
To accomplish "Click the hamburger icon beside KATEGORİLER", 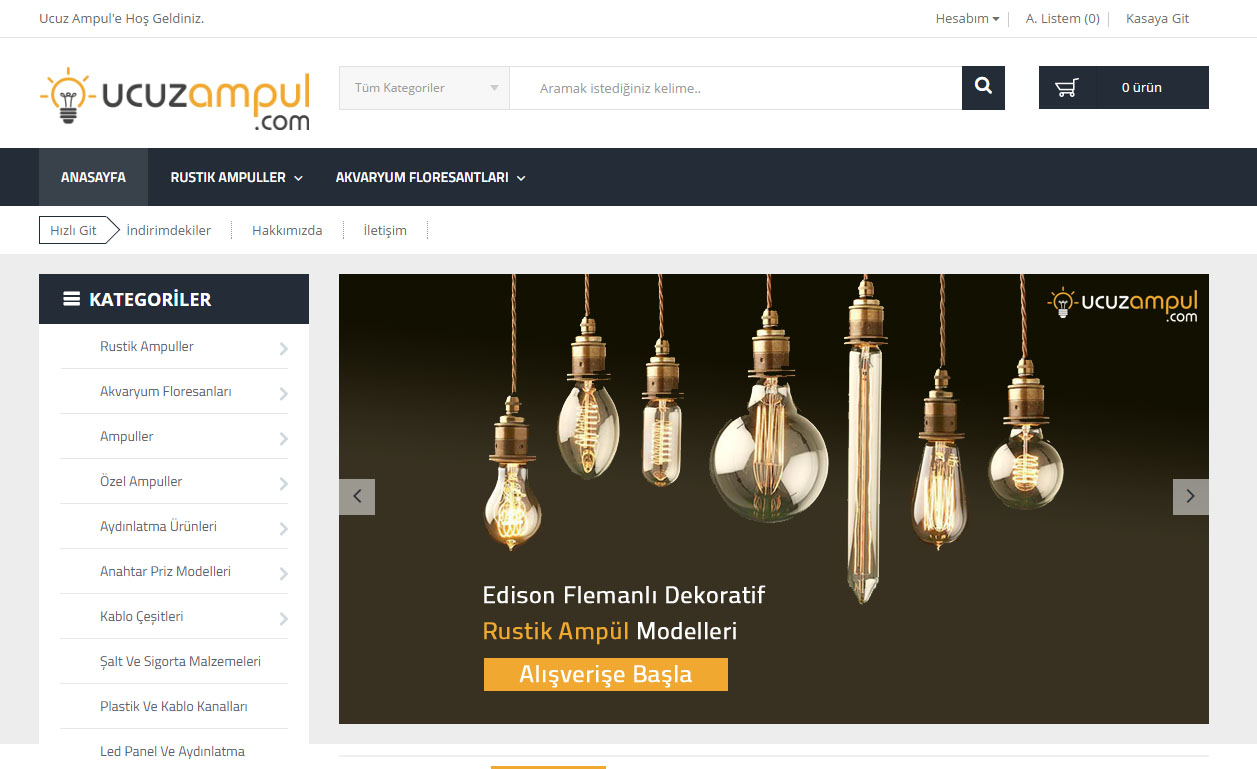I will 72,299.
